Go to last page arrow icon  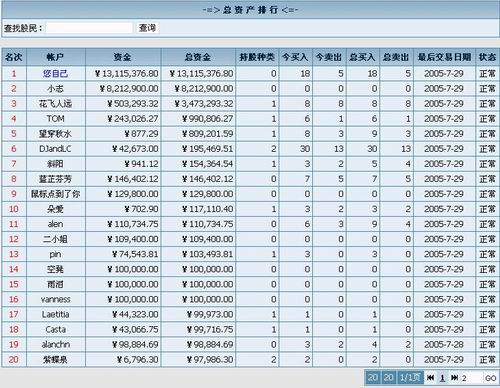(x=454, y=378)
